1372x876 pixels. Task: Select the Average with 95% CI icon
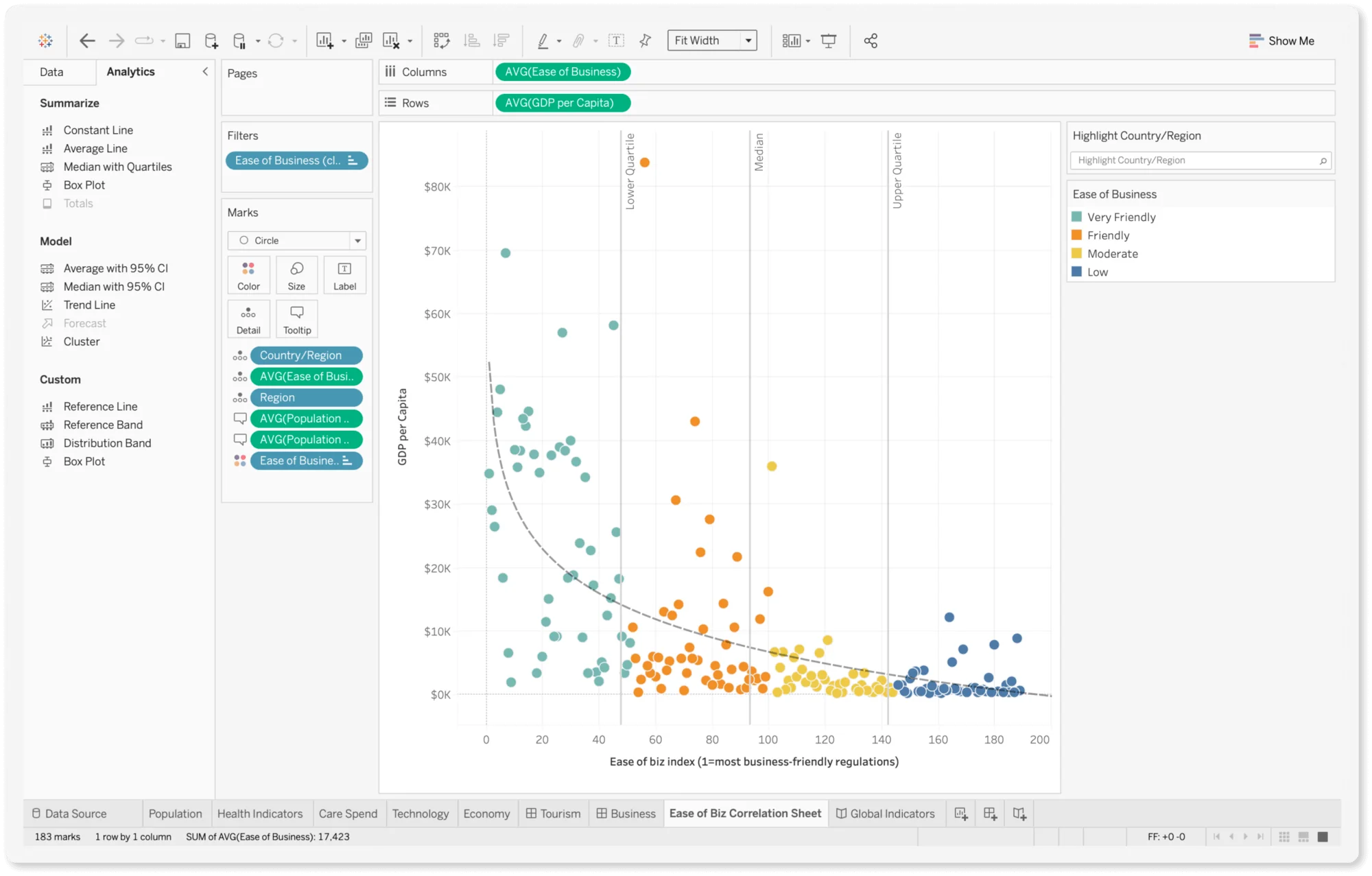coord(48,267)
